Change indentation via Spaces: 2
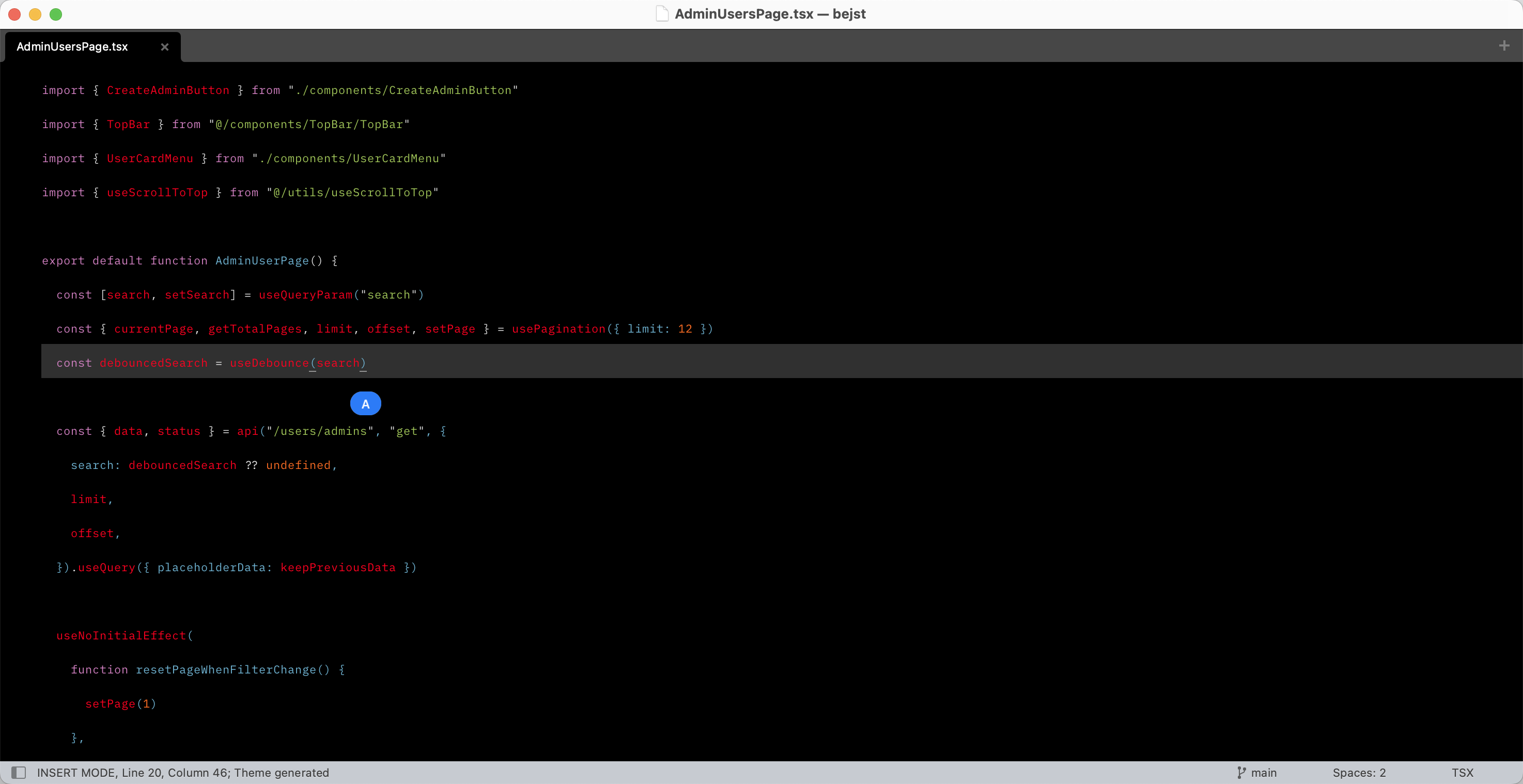The image size is (1523, 784). coord(1359,772)
